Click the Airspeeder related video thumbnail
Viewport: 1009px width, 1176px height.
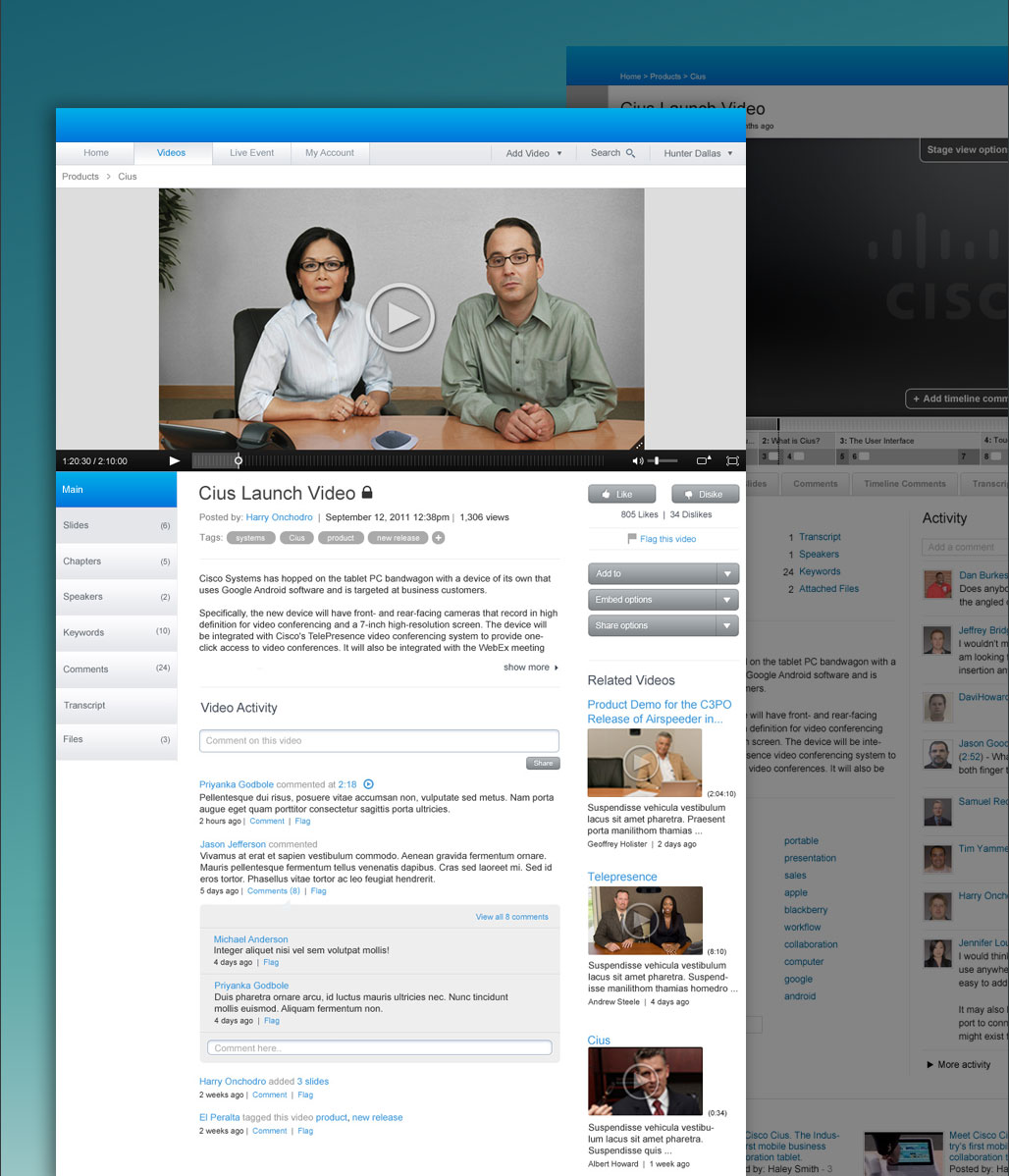(645, 762)
